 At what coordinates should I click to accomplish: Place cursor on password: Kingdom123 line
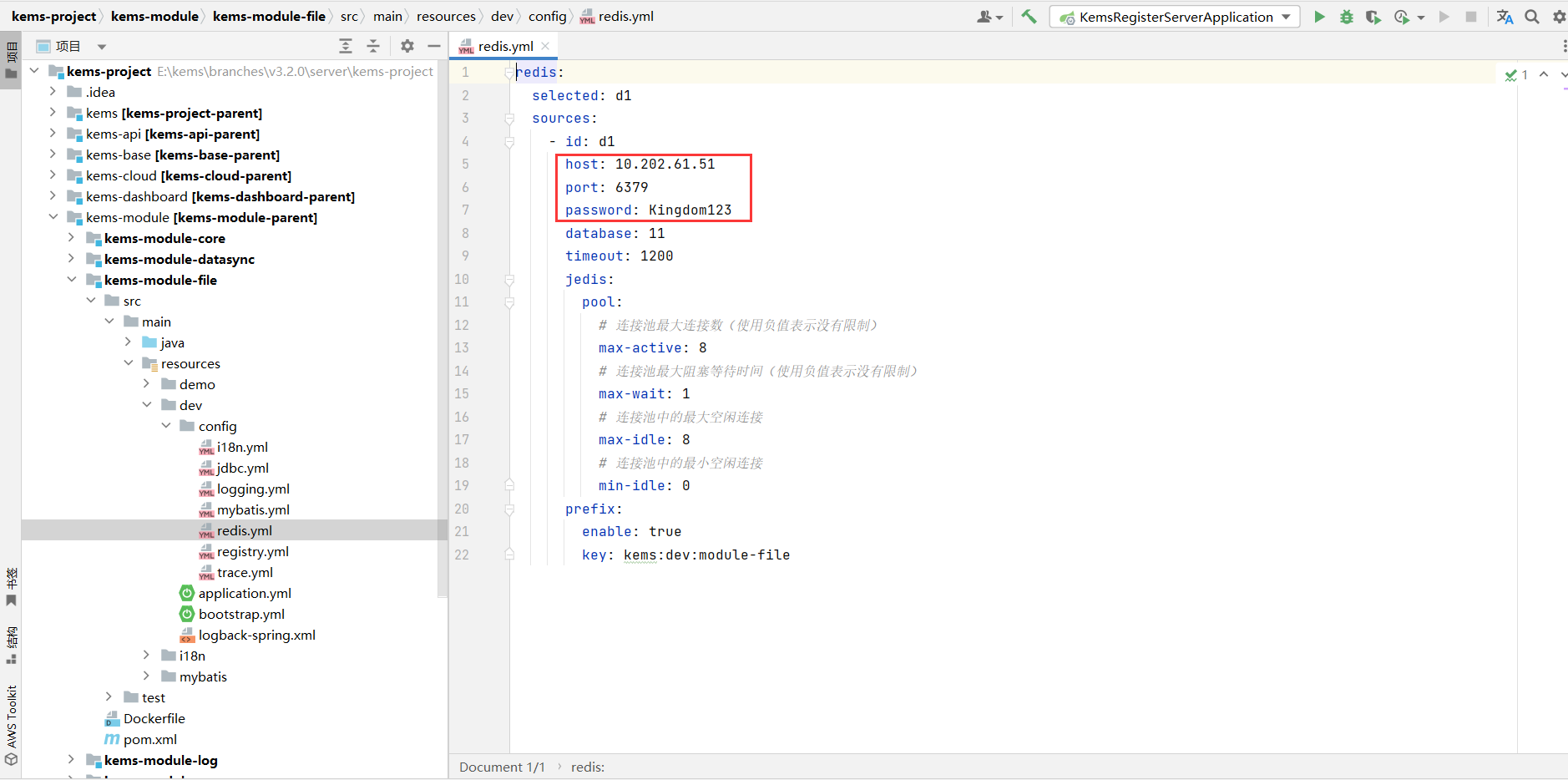[x=648, y=210]
